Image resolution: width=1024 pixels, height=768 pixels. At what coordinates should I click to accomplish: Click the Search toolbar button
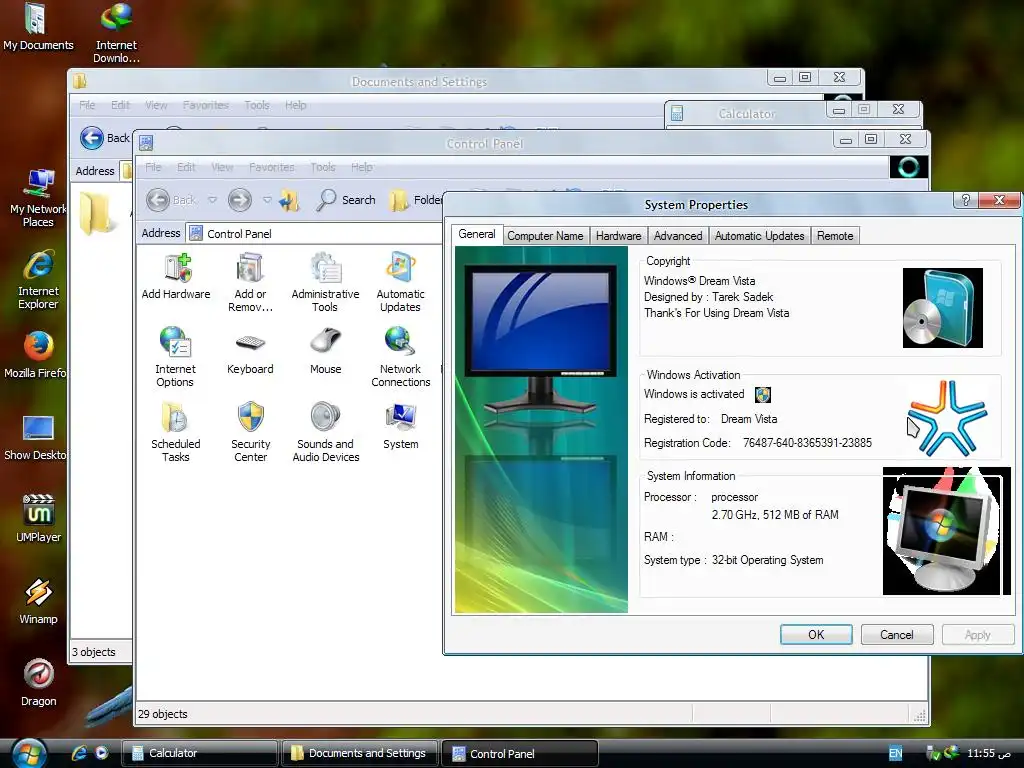coord(345,200)
